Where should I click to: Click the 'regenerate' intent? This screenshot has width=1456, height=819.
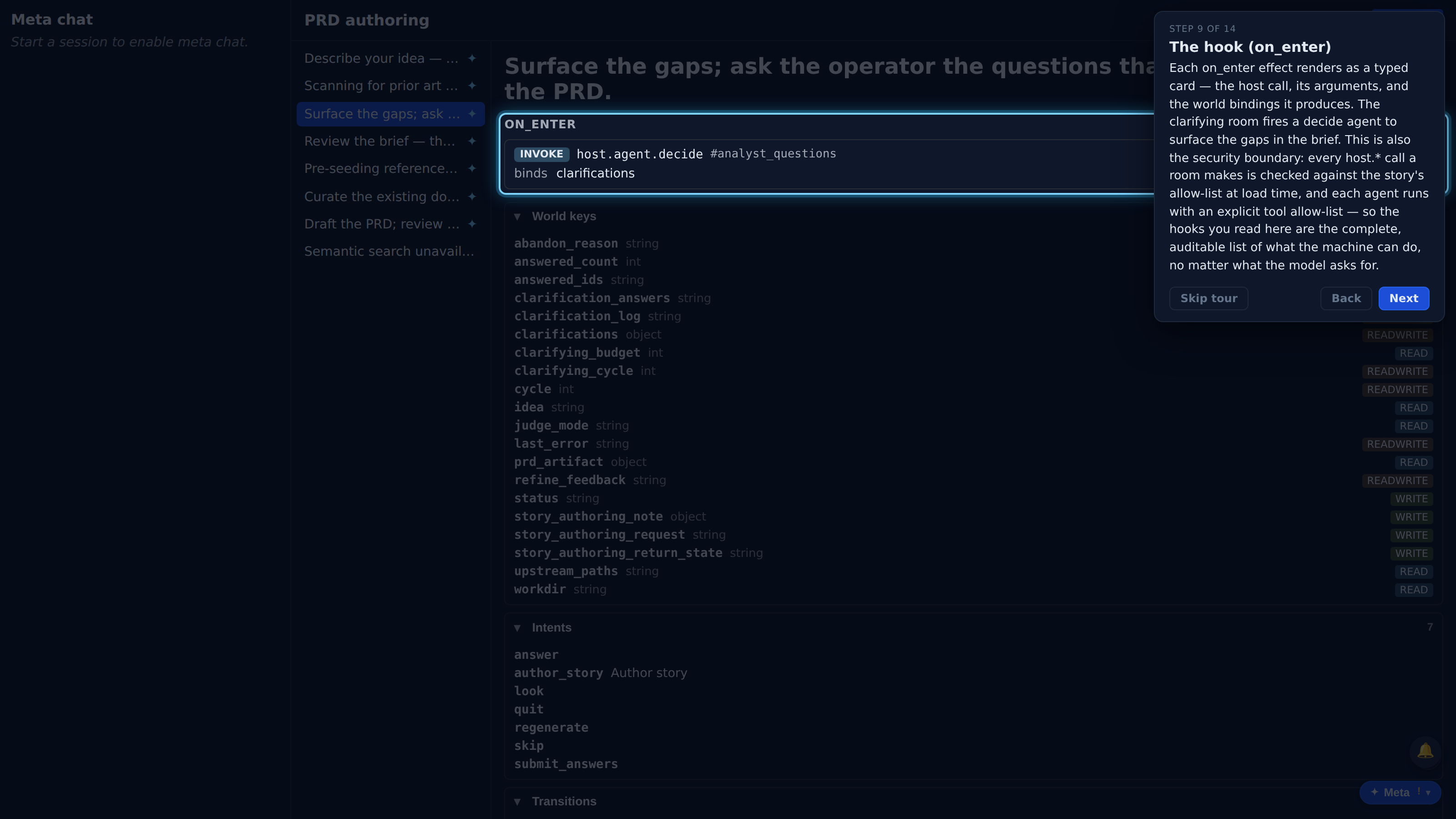coord(551,728)
